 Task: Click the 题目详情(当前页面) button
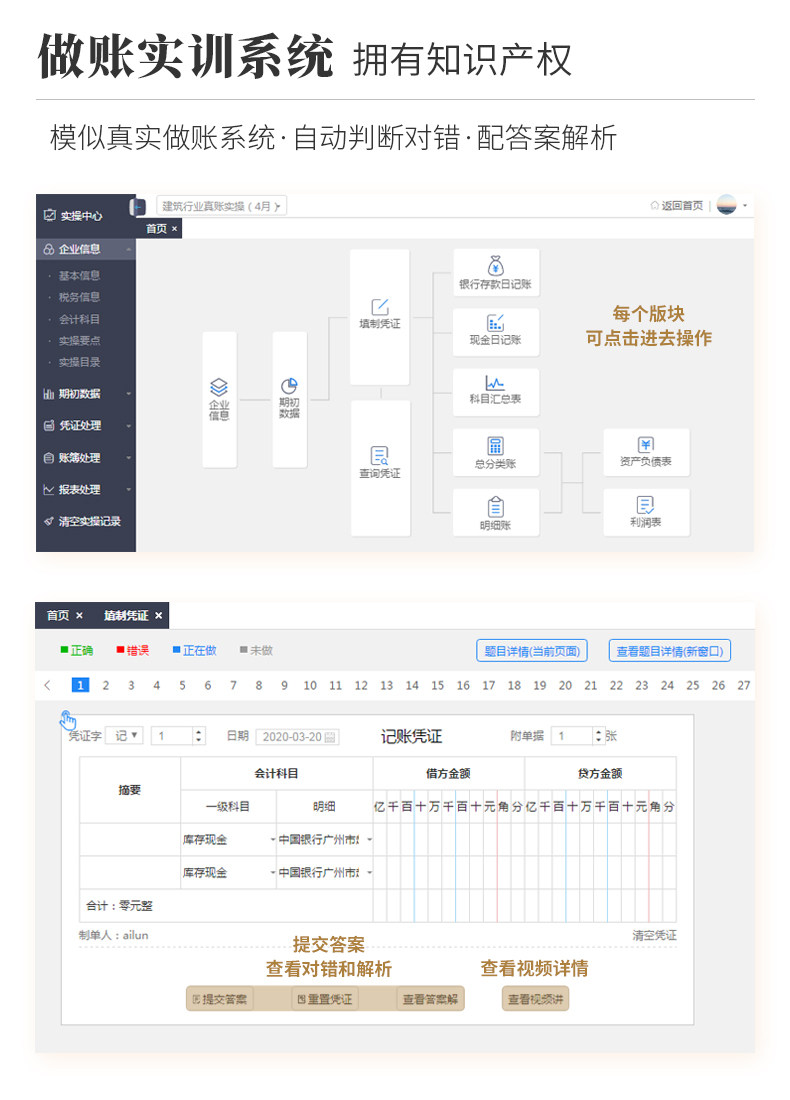click(x=532, y=651)
